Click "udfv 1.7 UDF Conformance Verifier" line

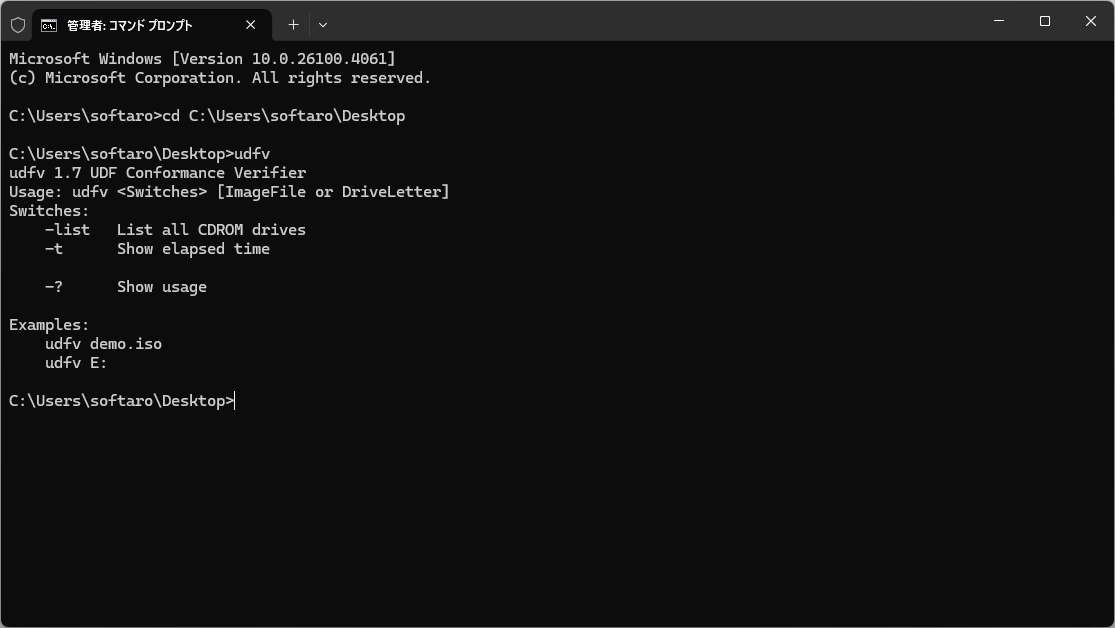tap(157, 173)
